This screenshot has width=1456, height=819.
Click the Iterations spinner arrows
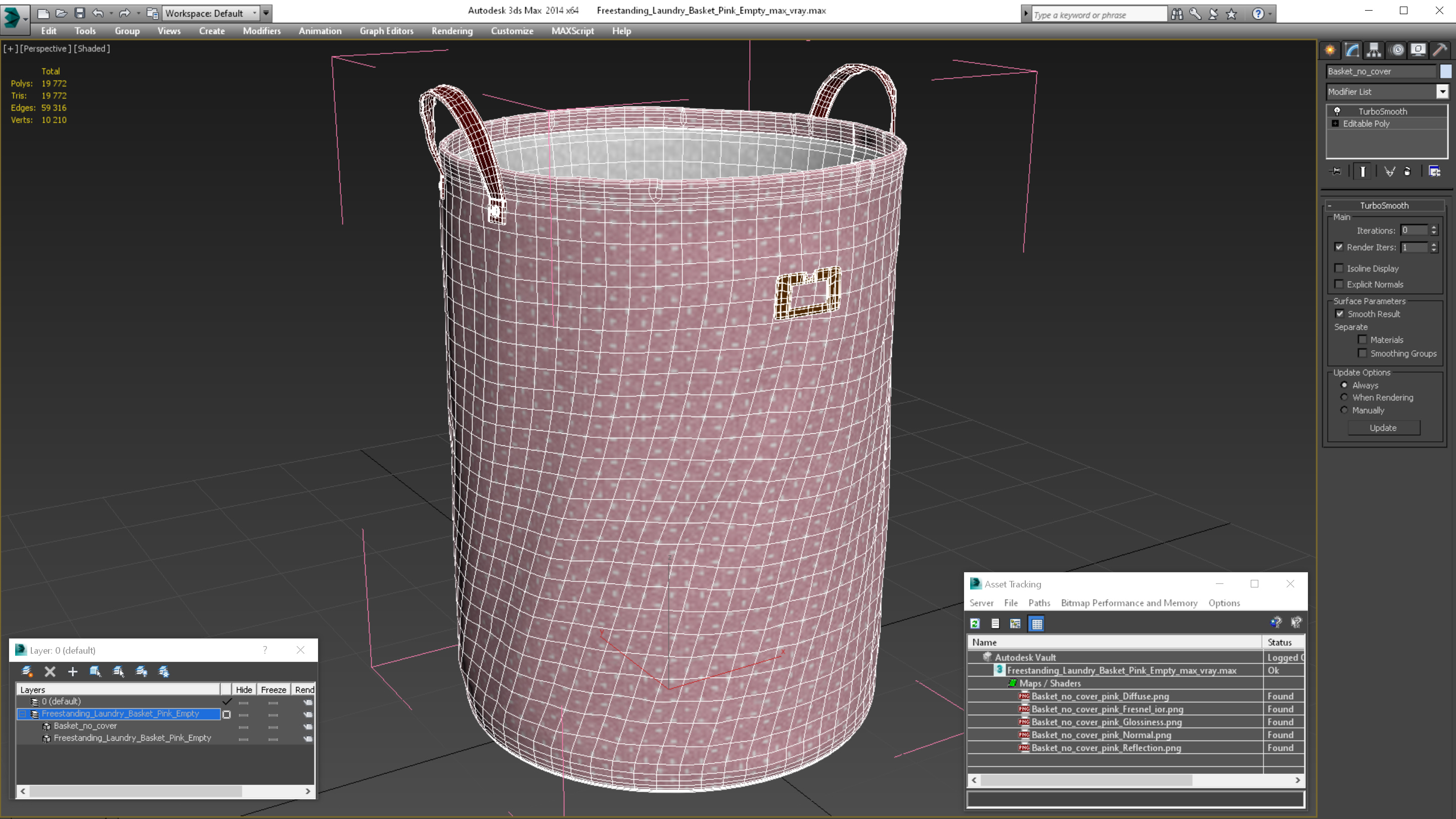tap(1433, 230)
